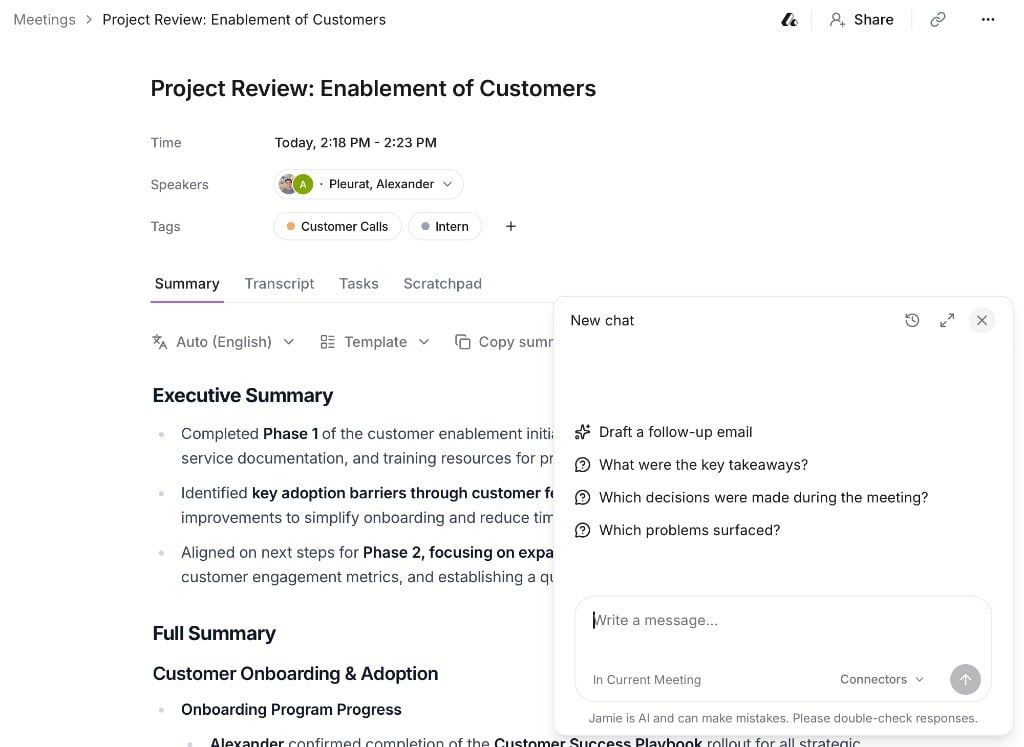The height and width of the screenshot is (747, 1024).
Task: Click the Jamie logo icon in header
Action: [789, 20]
